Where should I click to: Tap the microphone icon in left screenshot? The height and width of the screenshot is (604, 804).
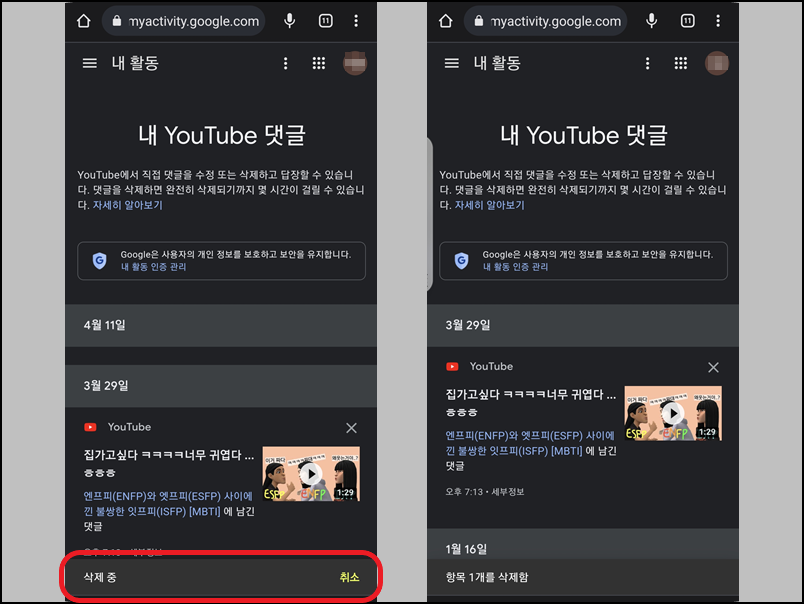pos(290,21)
